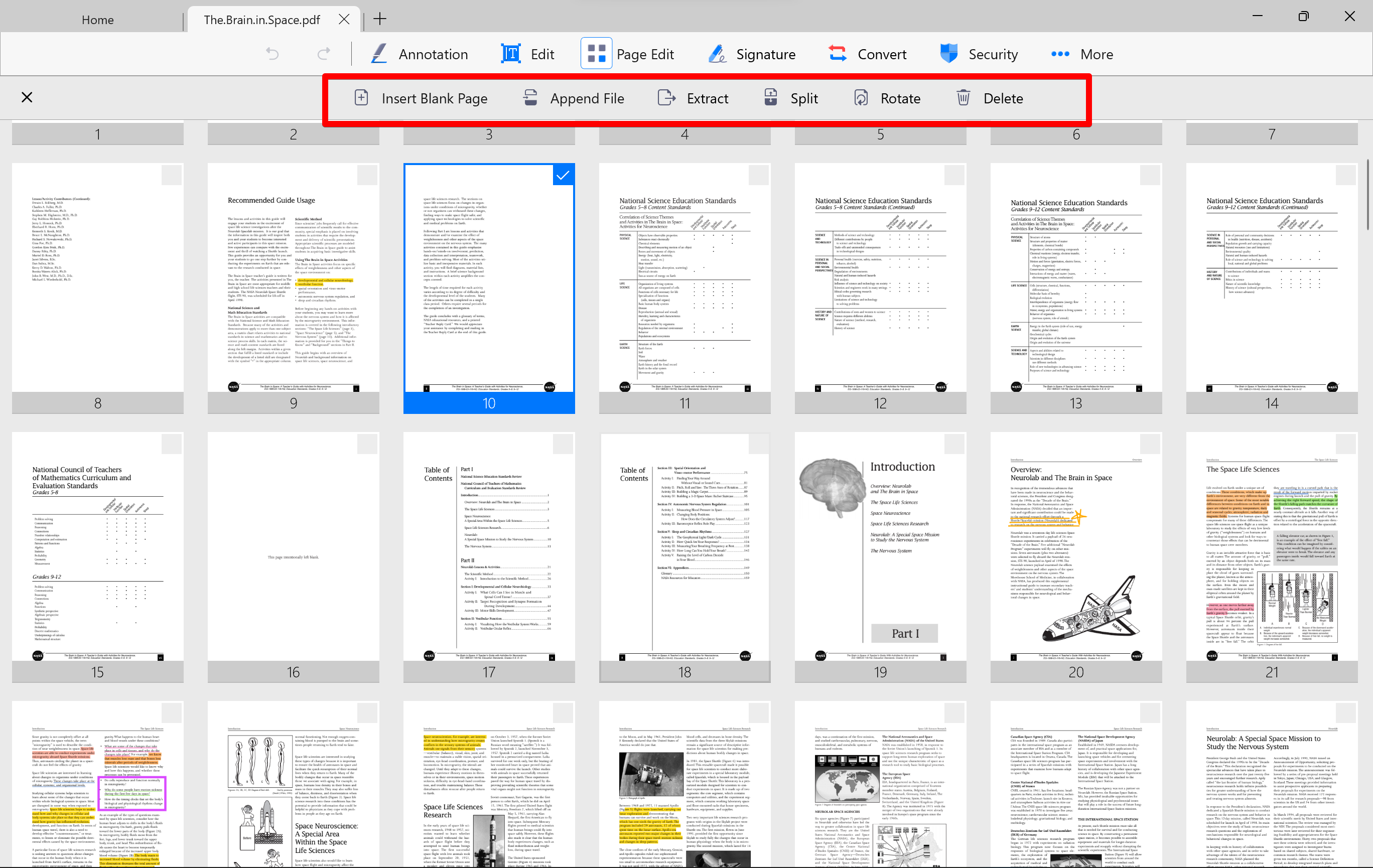Check the page 13 selection checkbox
Image resolution: width=1373 pixels, height=868 pixels.
tap(1150, 175)
